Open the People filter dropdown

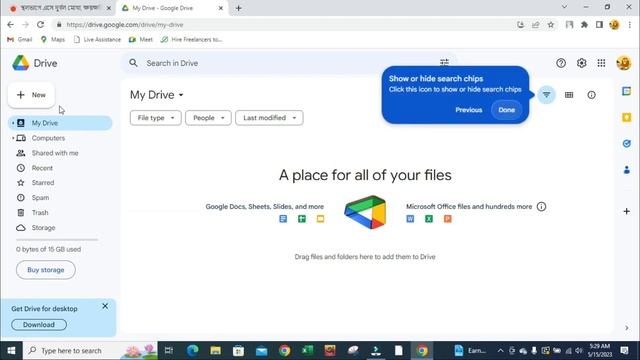pyautogui.click(x=208, y=118)
